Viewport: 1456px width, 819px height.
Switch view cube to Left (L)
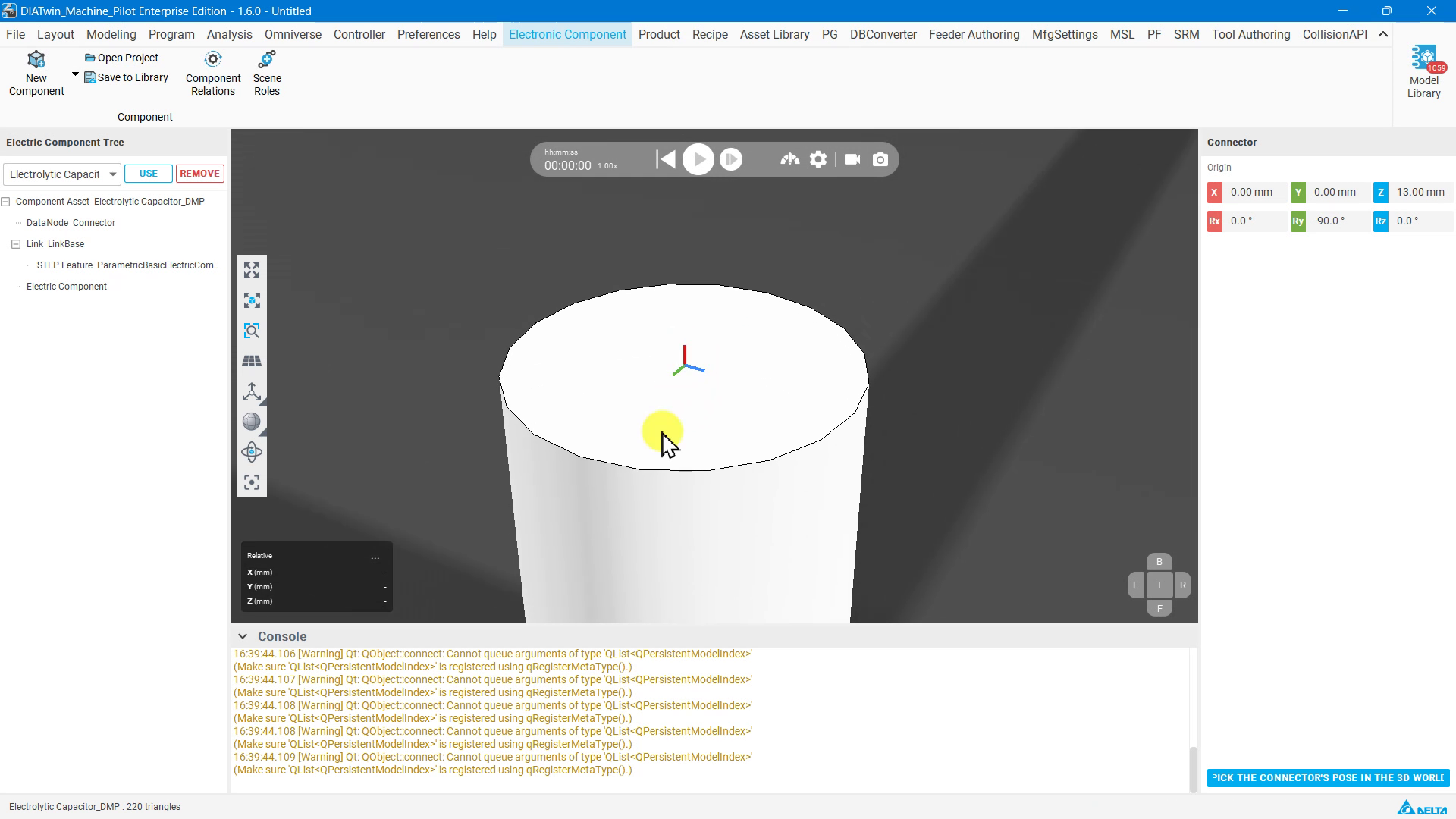point(1135,585)
